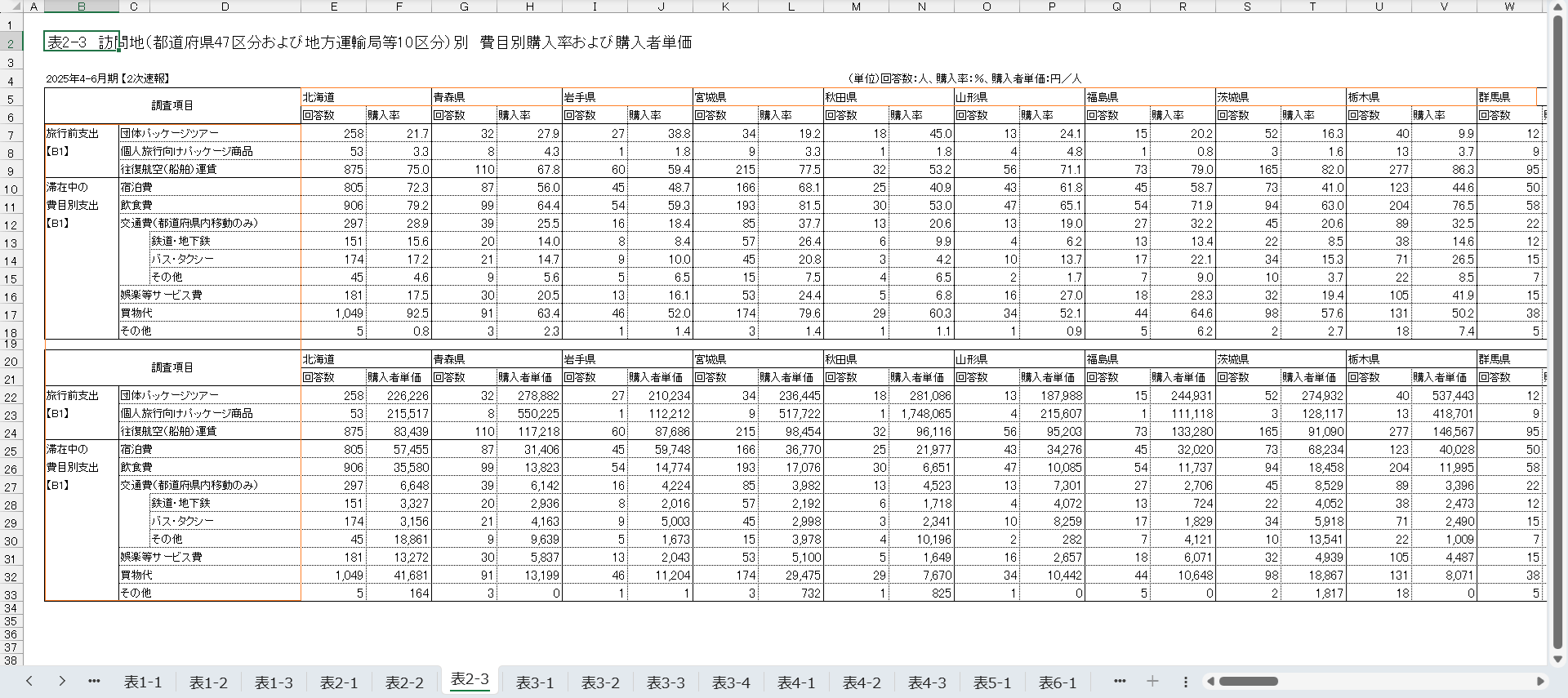Click the vertical scrollbar thumb
This screenshot has height=698, width=1568.
click(x=1557, y=327)
